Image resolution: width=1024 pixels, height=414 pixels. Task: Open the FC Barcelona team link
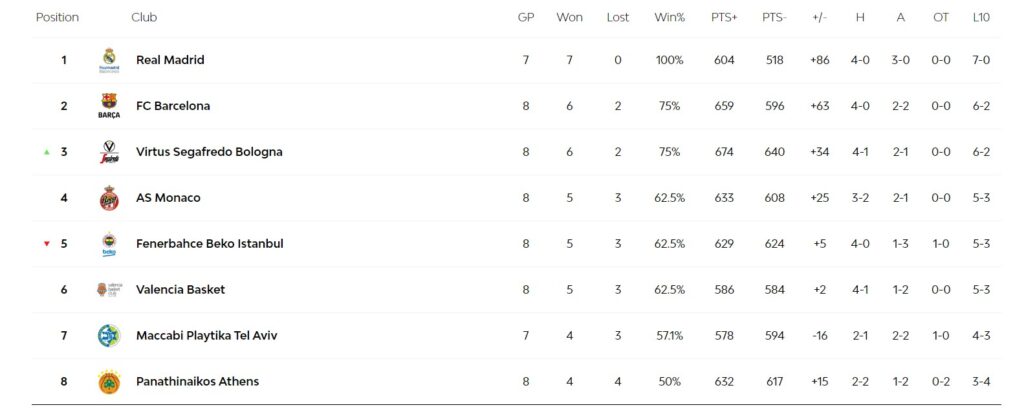[173, 106]
